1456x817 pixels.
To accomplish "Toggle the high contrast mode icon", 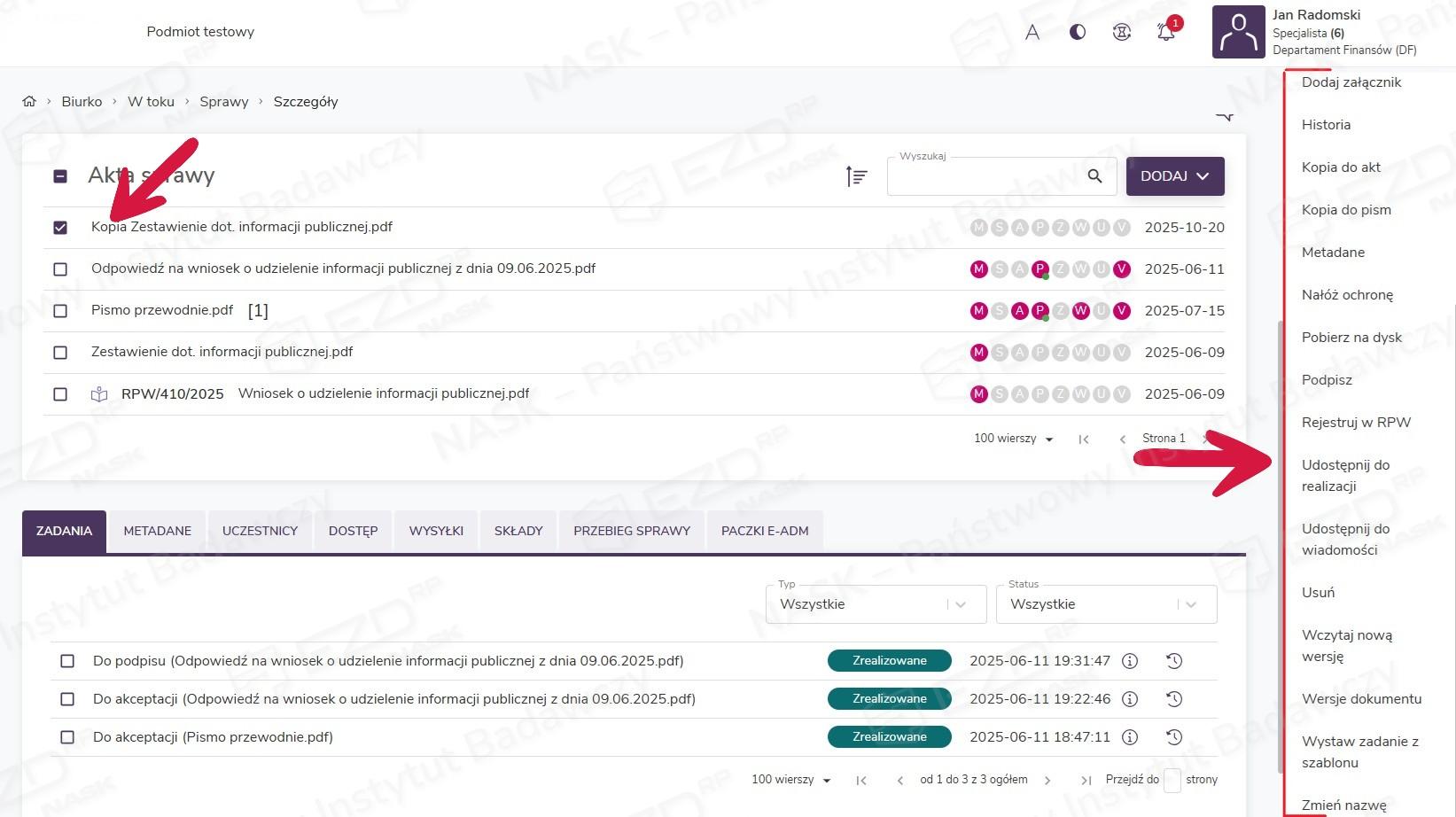I will pyautogui.click(x=1078, y=32).
